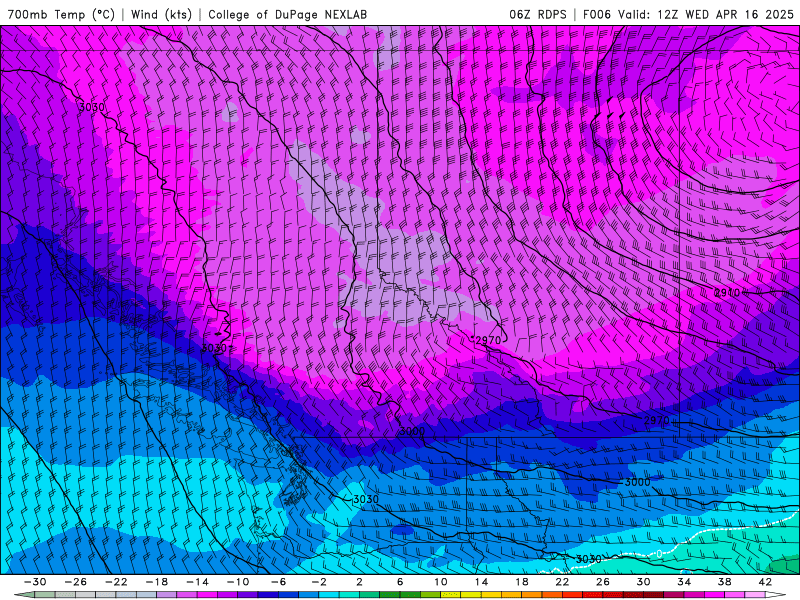Click the colorbar tick label '14'
The height and width of the screenshot is (600, 800).
click(x=481, y=582)
